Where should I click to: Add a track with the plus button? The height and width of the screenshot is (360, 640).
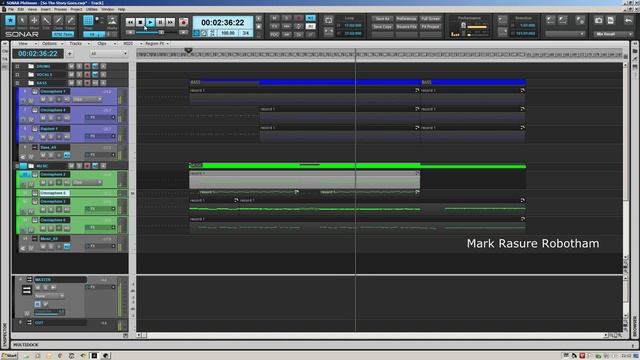point(69,53)
